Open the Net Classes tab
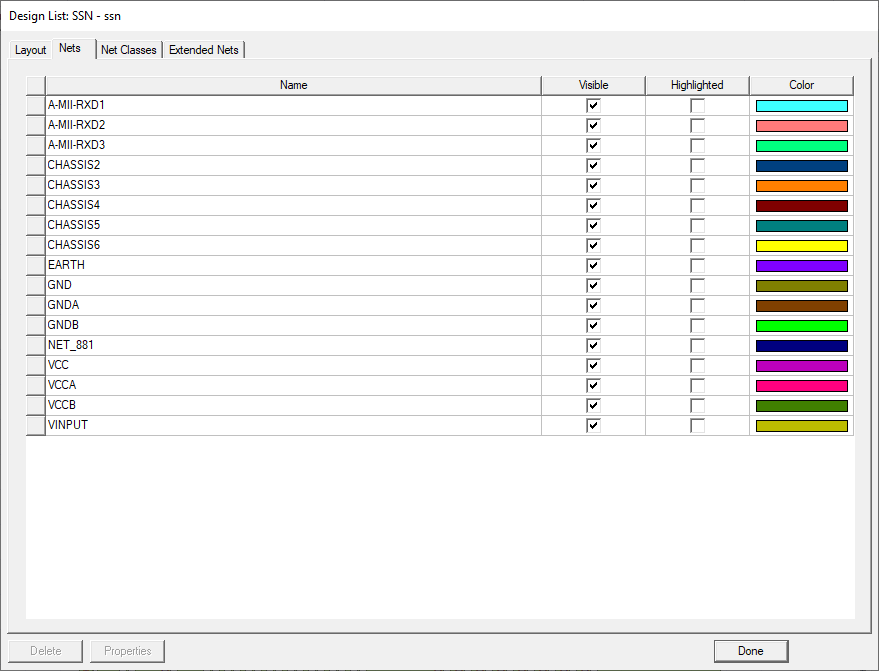The image size is (879, 671). pyautogui.click(x=128, y=49)
